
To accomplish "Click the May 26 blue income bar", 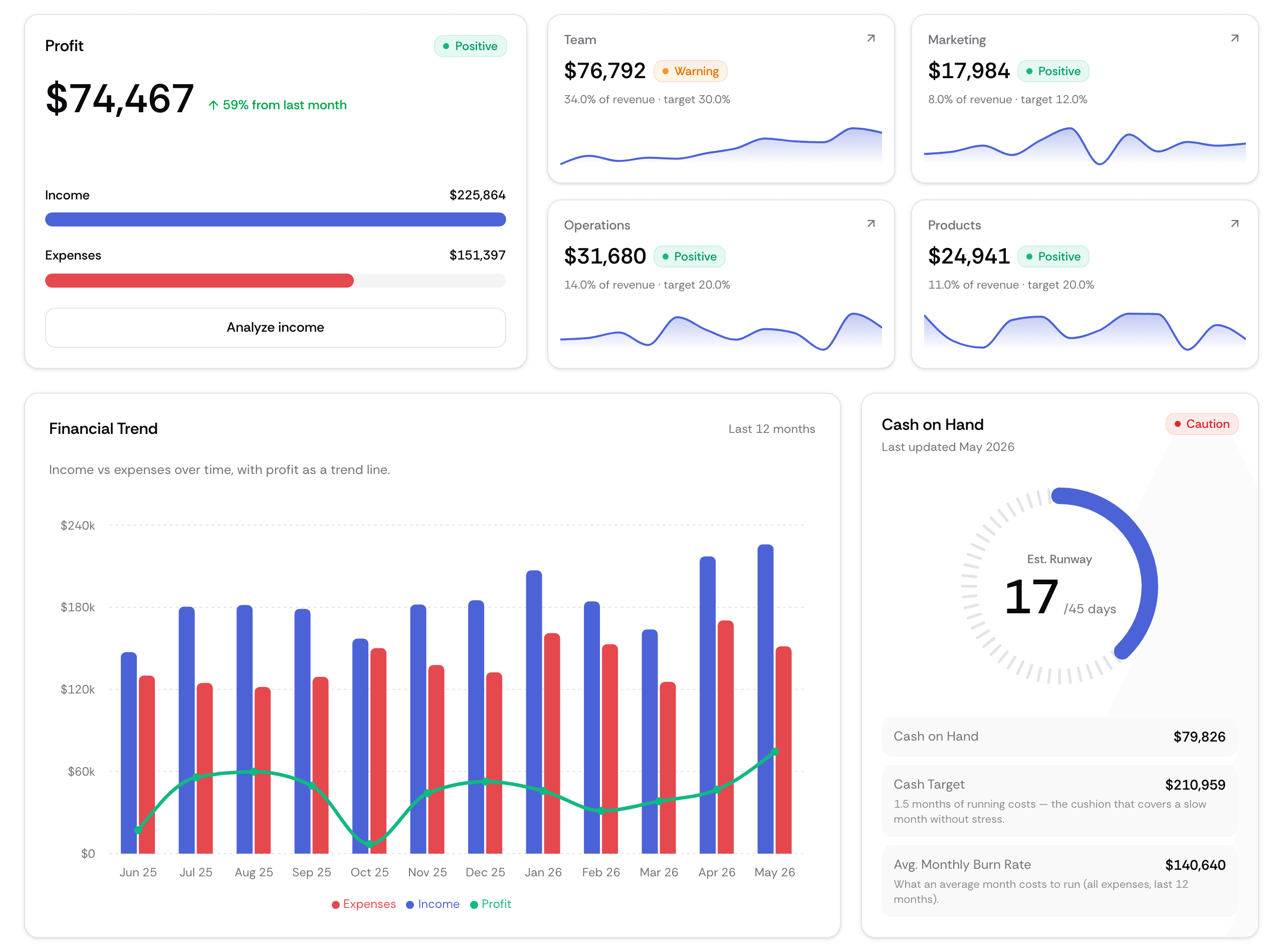I will tap(765, 698).
